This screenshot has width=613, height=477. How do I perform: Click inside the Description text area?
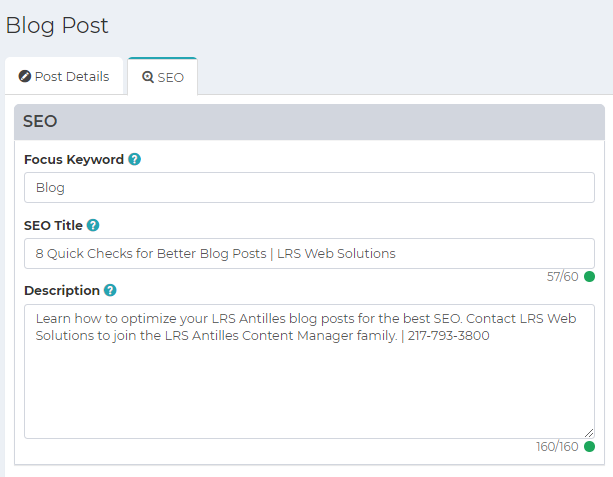[x=309, y=371]
